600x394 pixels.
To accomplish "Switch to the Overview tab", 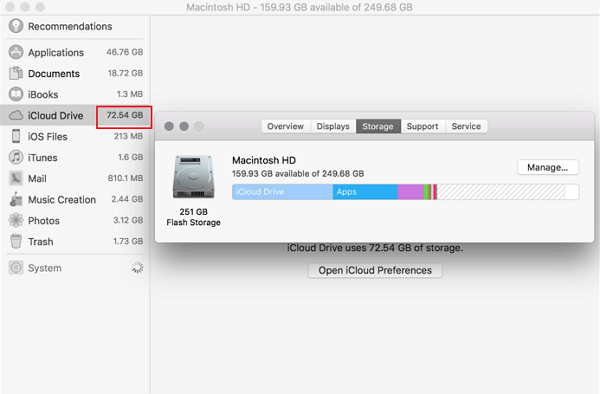I will coord(285,126).
